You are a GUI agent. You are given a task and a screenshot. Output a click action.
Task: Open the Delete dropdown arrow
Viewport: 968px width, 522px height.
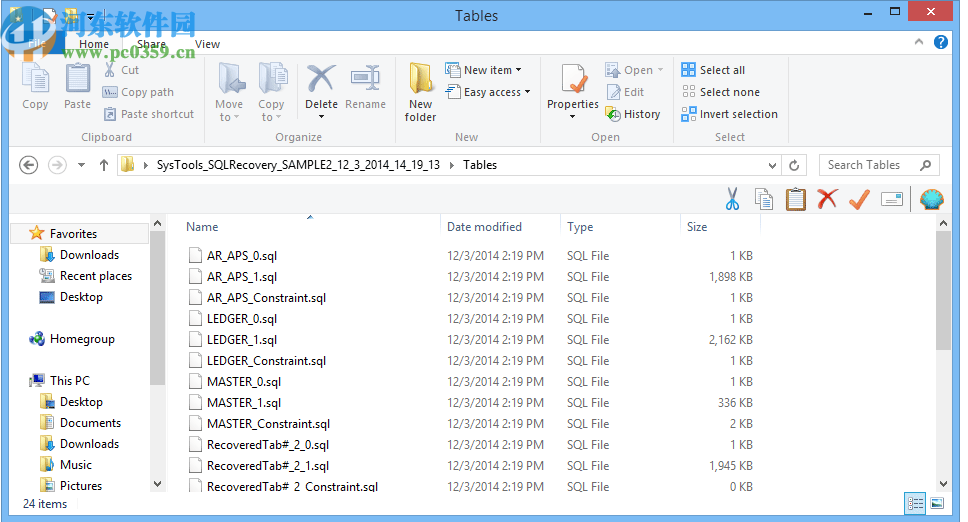pyautogui.click(x=322, y=117)
